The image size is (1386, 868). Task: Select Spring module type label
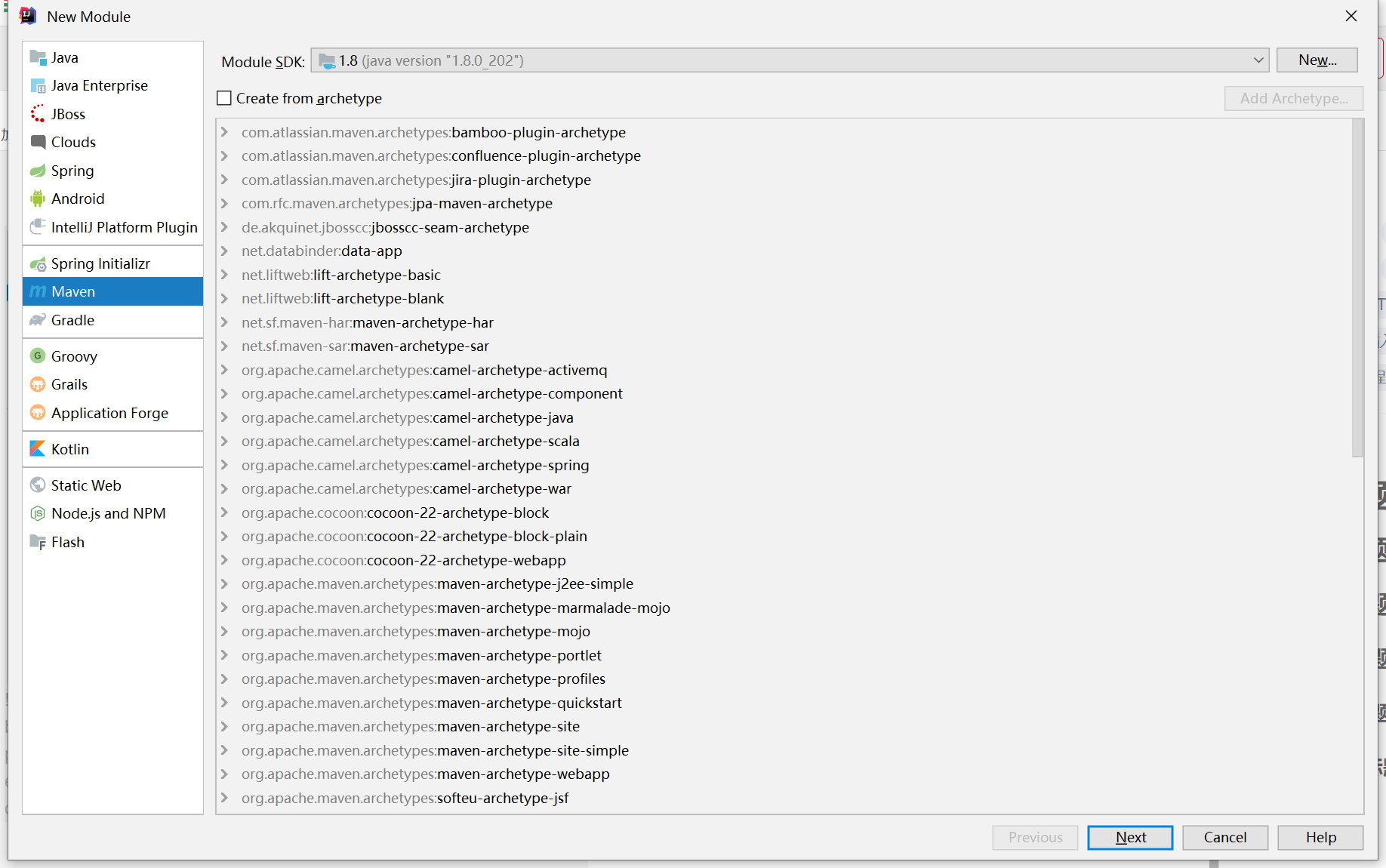click(72, 171)
